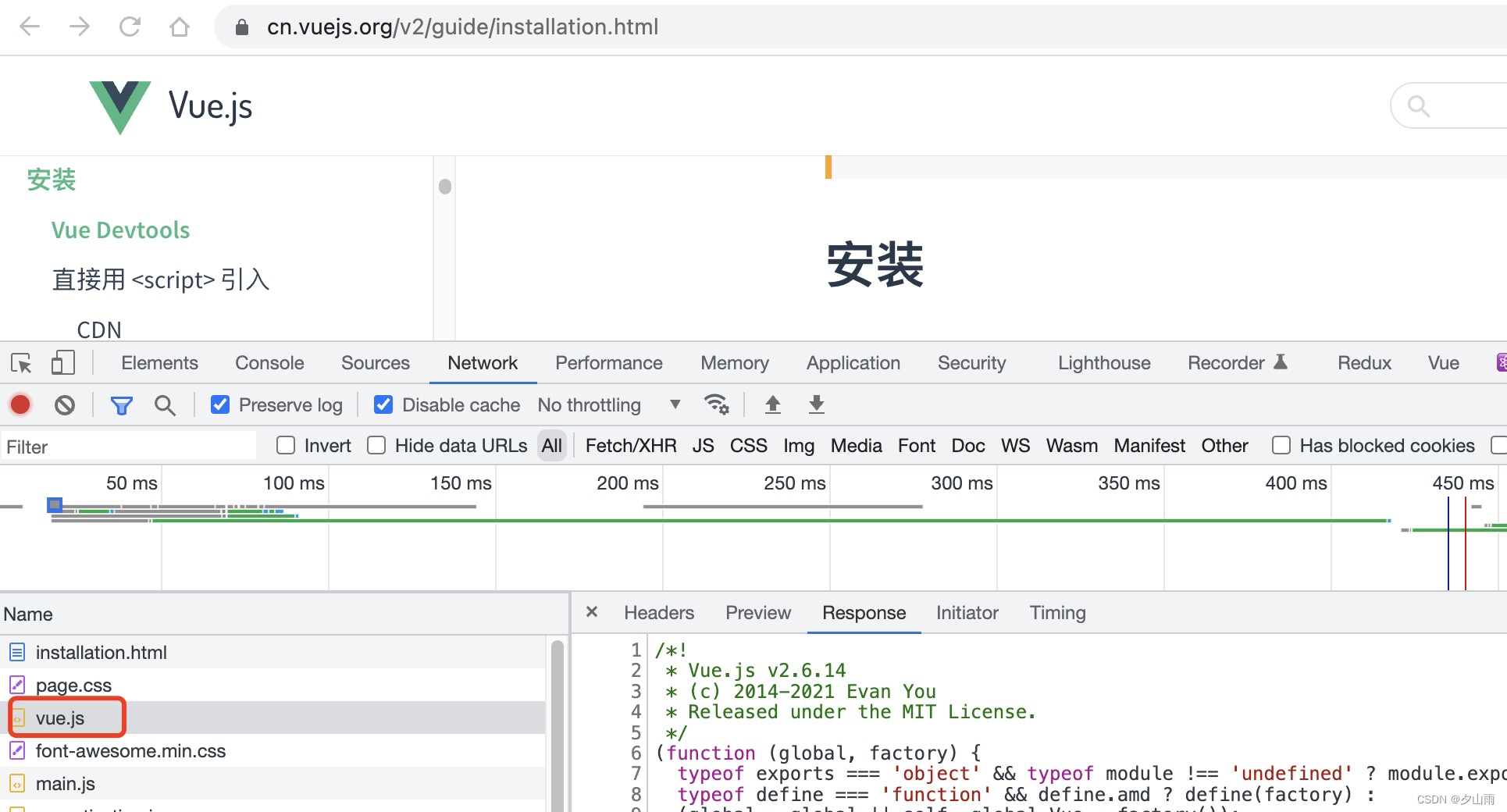Select the installation.html request row
This screenshot has width=1507, height=812.
273,652
